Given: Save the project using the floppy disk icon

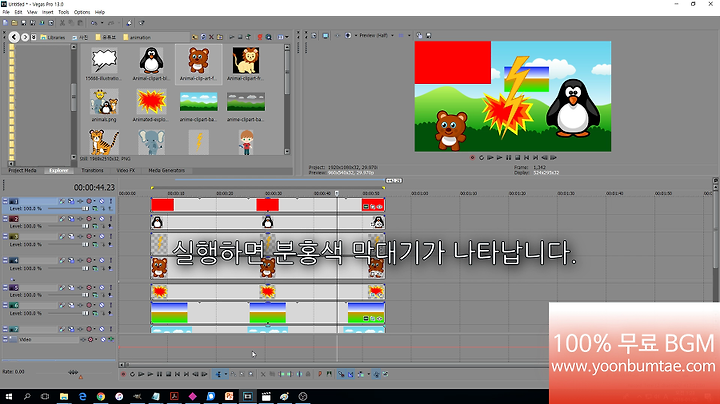Looking at the screenshot, I should click(x=23, y=22).
